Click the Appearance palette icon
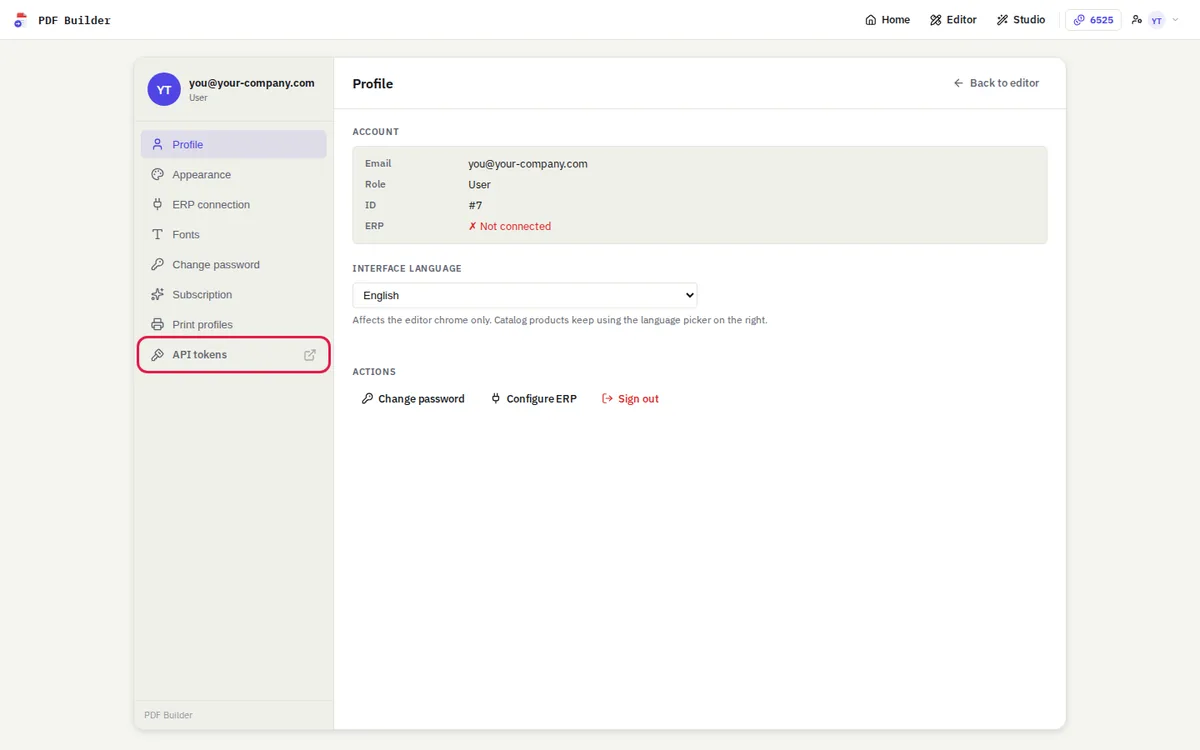Viewport: 1200px width, 750px height. [157, 174]
